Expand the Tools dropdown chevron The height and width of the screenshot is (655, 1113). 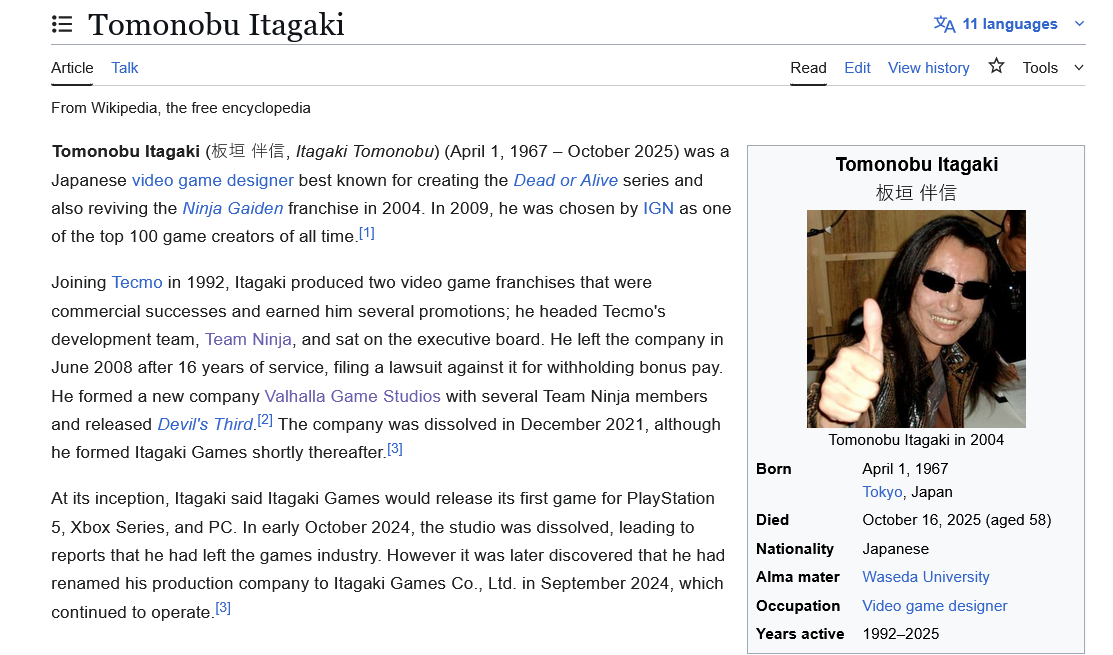pos(1079,68)
